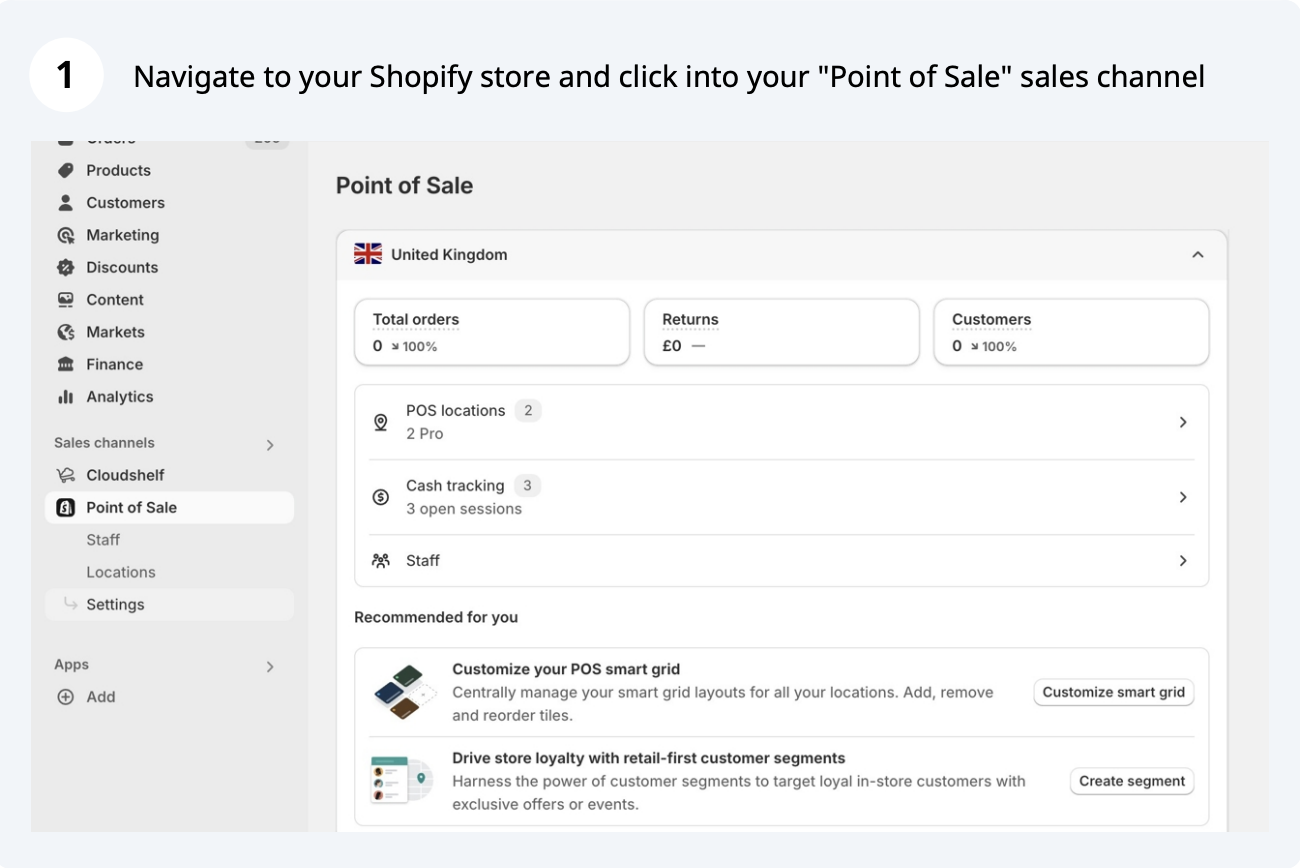Viewport: 1300px width, 868px height.
Task: Click the POS locations count badge 2
Action: [528, 410]
